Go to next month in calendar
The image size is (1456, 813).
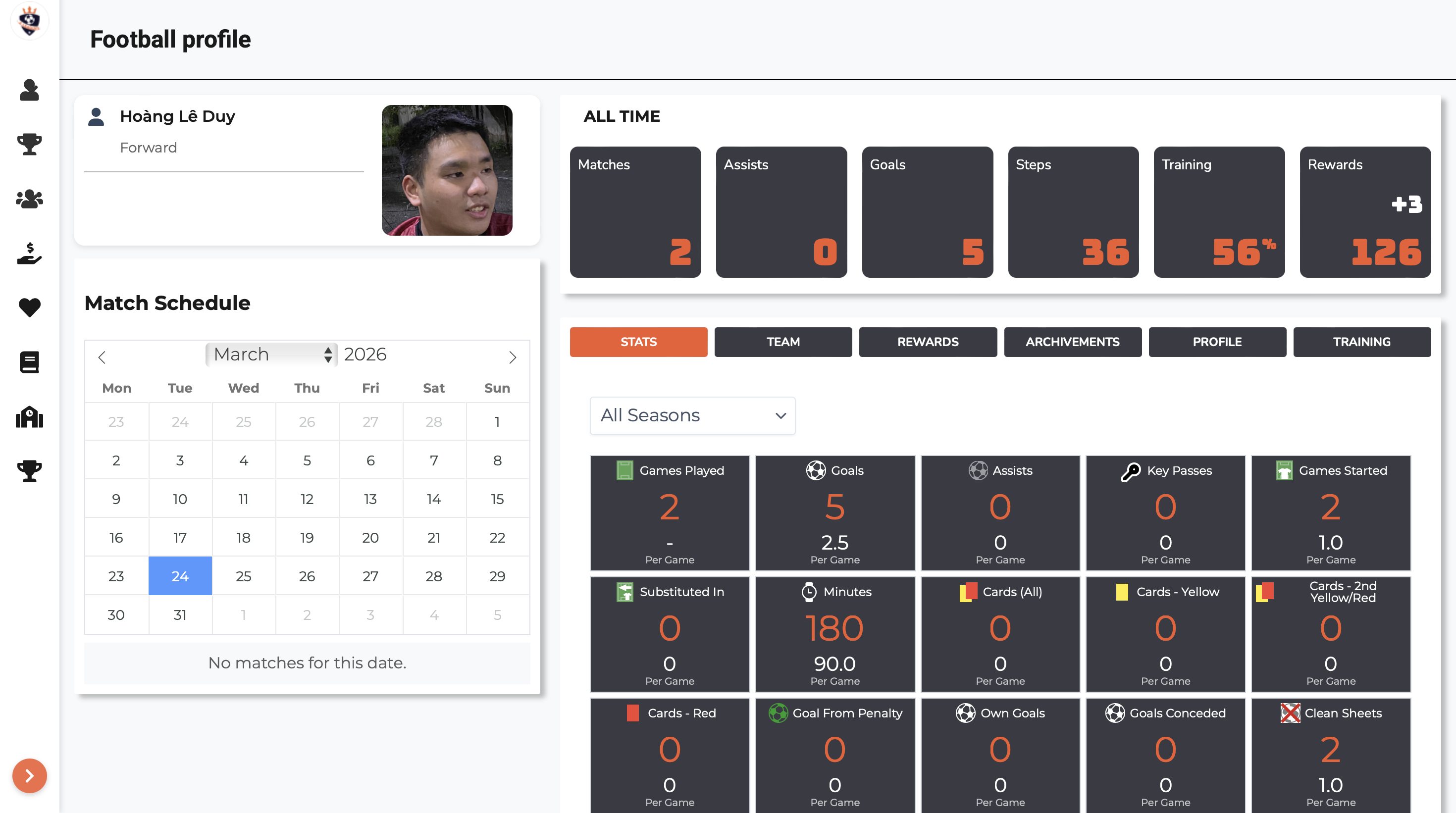point(512,357)
